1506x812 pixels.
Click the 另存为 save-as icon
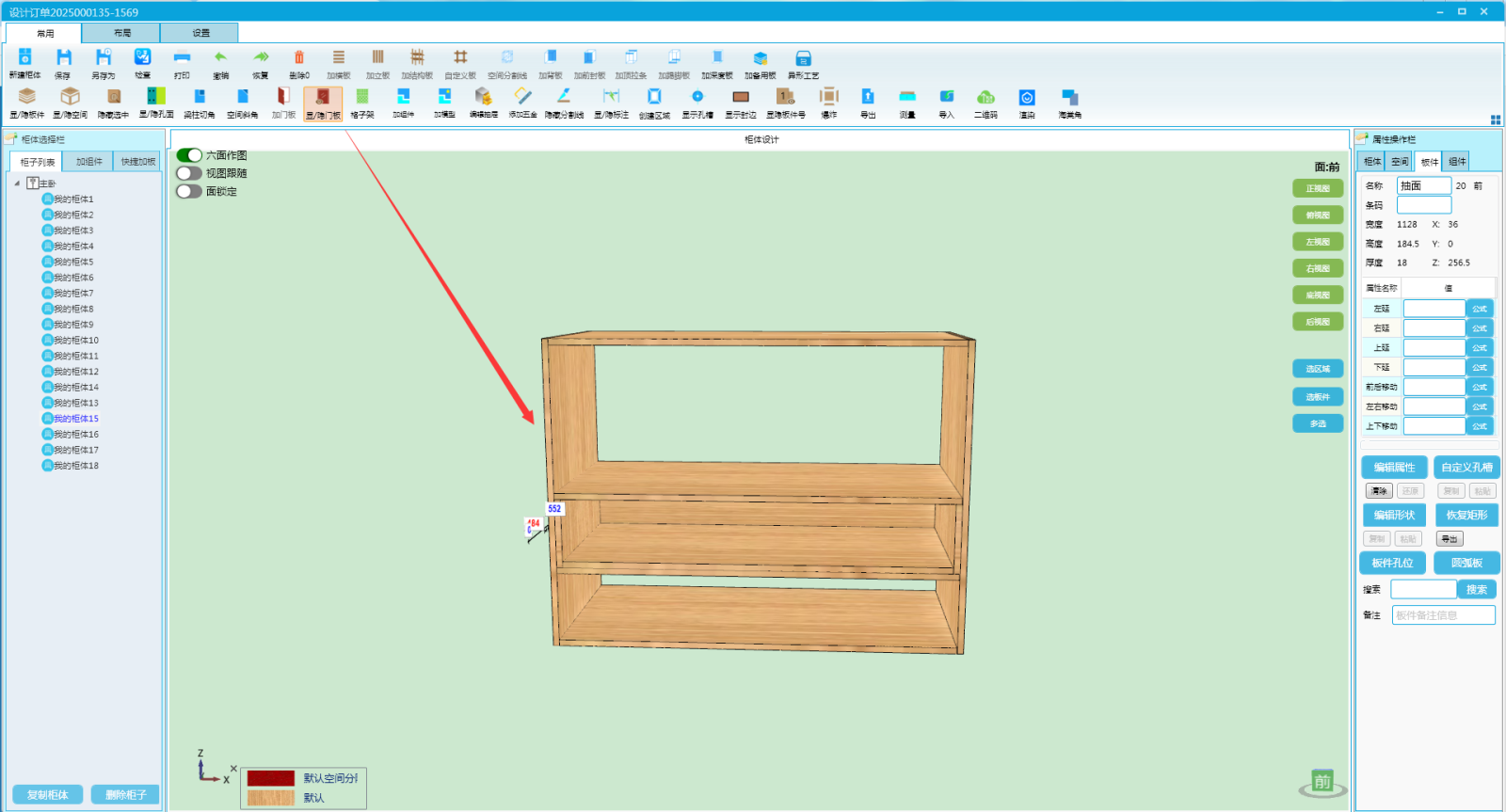pyautogui.click(x=104, y=57)
